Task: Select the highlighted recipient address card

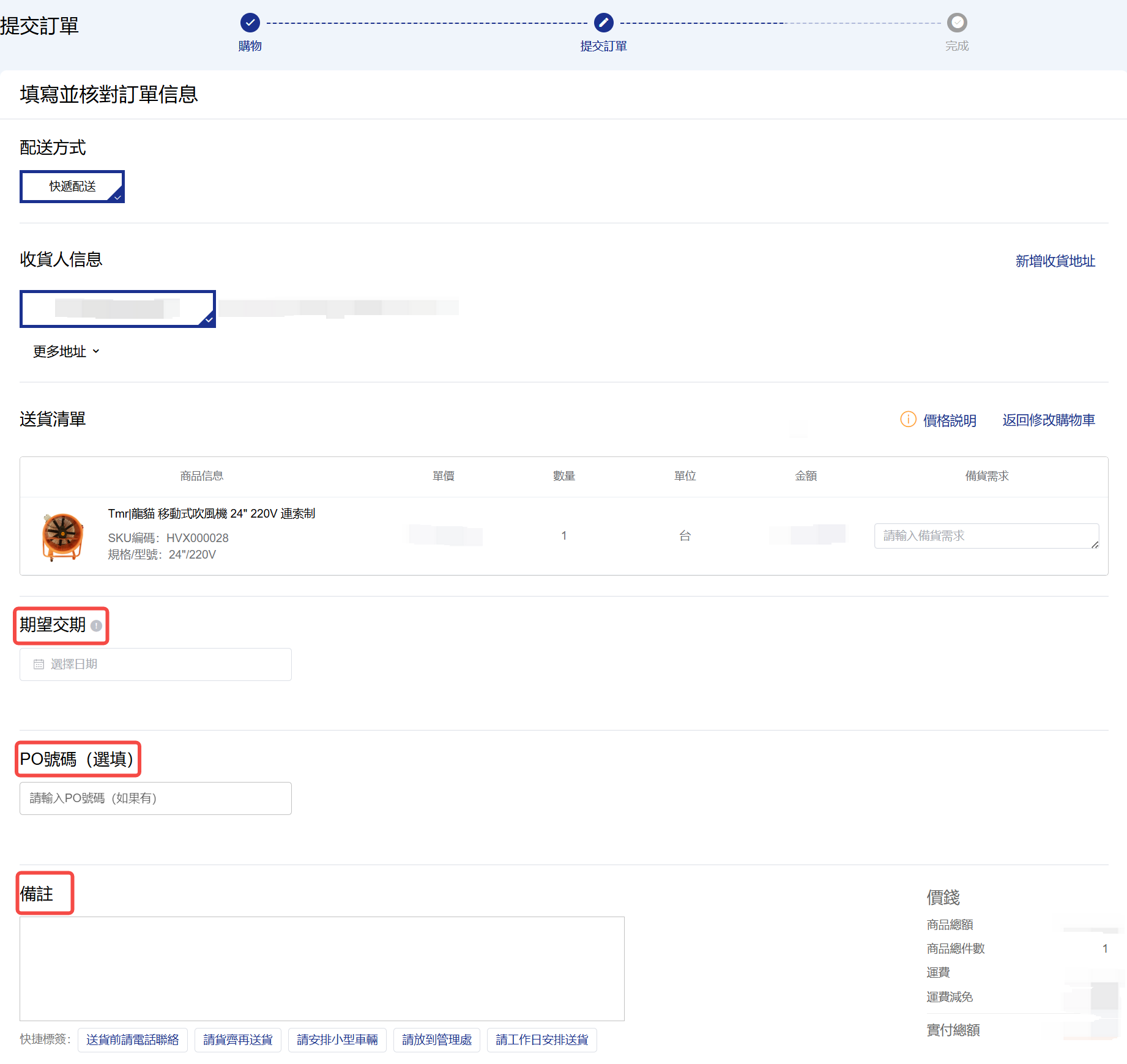Action: [x=117, y=309]
